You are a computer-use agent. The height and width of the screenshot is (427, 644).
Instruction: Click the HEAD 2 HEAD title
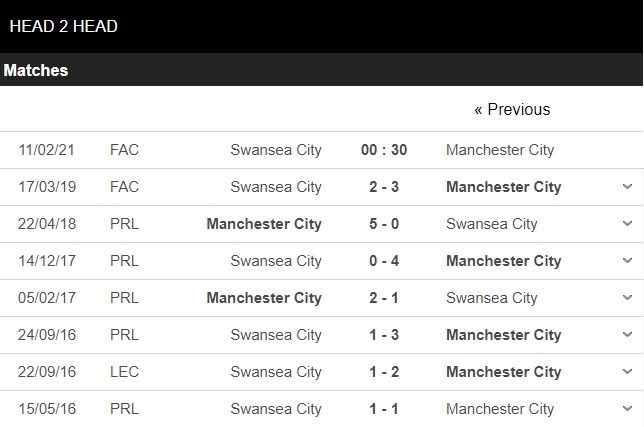(63, 26)
